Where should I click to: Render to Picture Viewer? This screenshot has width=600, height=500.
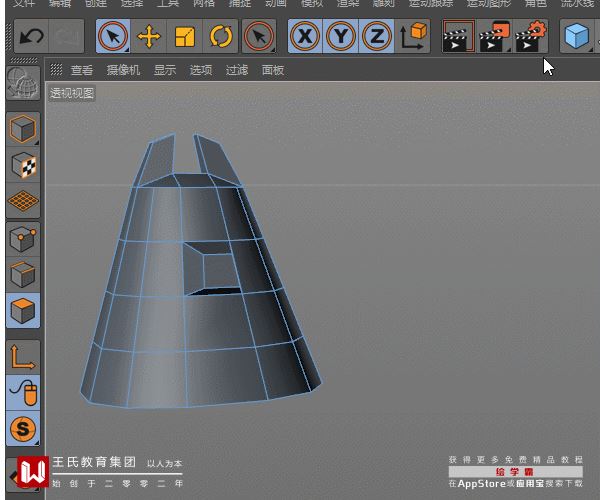pos(494,36)
